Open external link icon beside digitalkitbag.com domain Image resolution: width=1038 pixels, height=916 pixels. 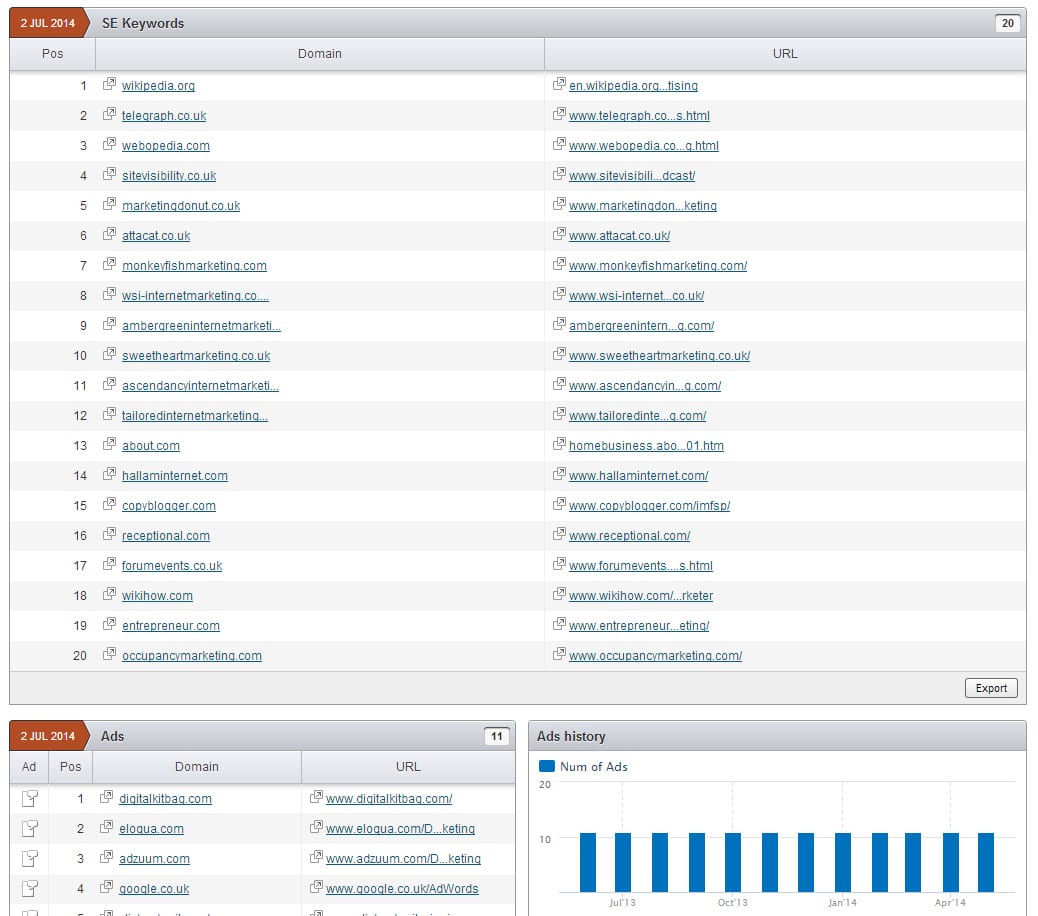(107, 797)
